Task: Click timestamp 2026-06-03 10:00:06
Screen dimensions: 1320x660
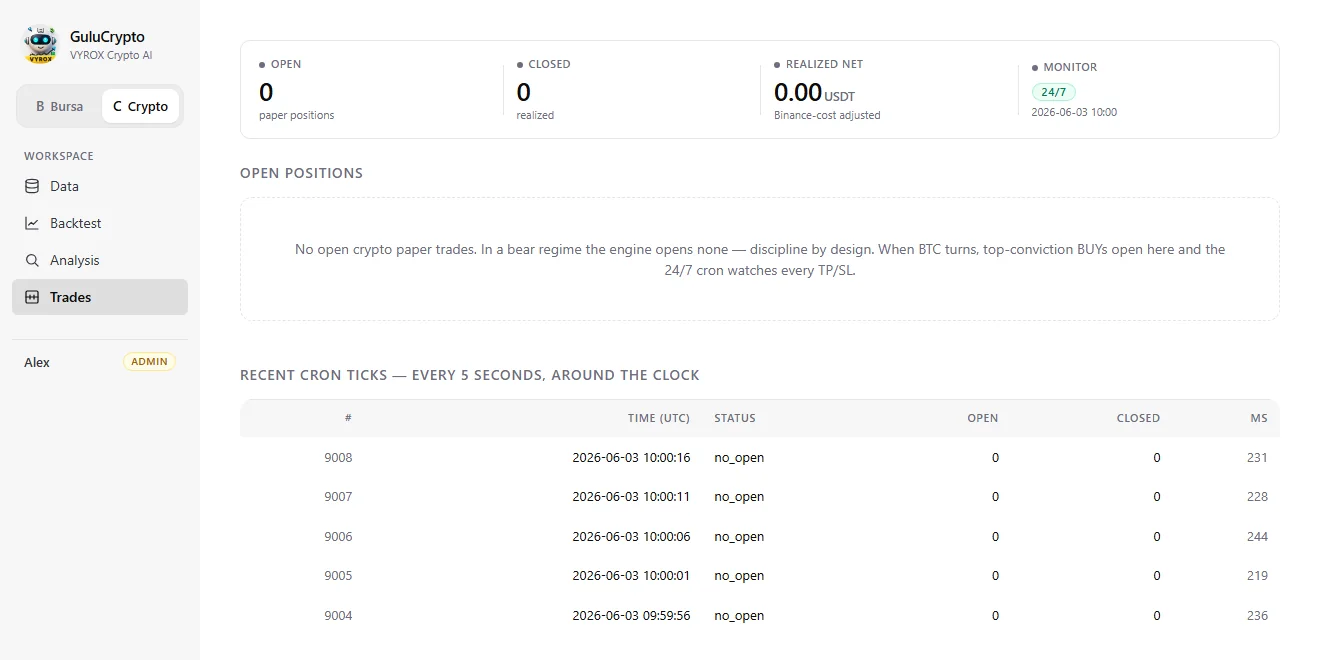Action: point(631,536)
